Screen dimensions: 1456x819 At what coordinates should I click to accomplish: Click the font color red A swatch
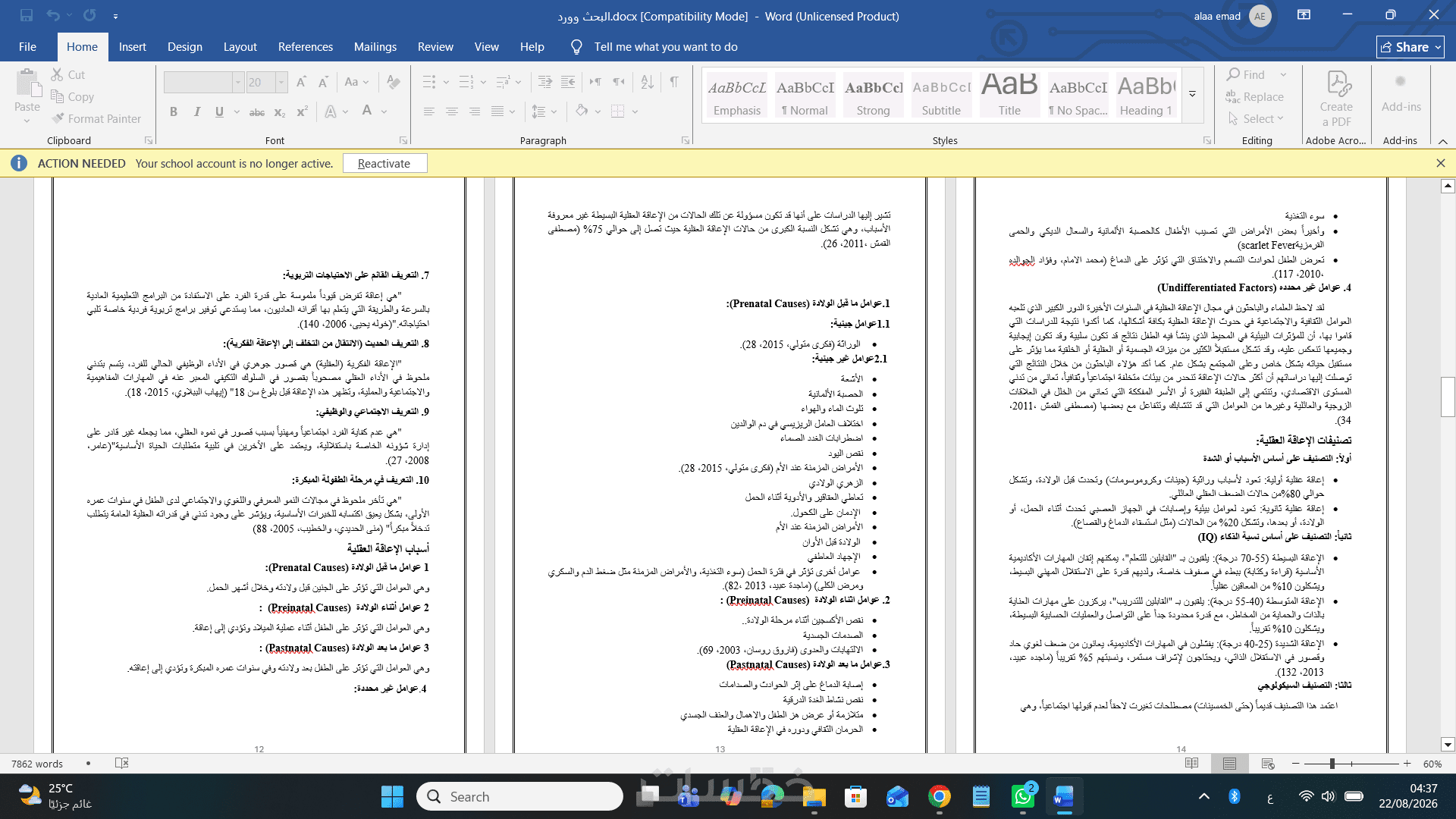click(x=367, y=111)
